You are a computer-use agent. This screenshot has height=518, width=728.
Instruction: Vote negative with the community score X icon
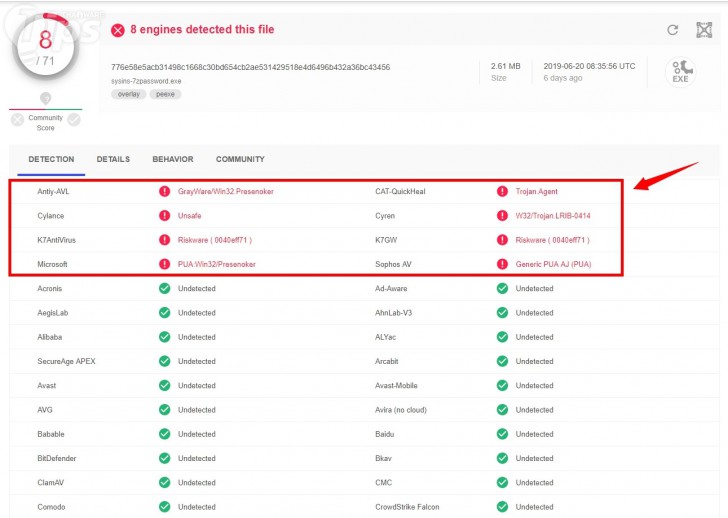pos(17,120)
